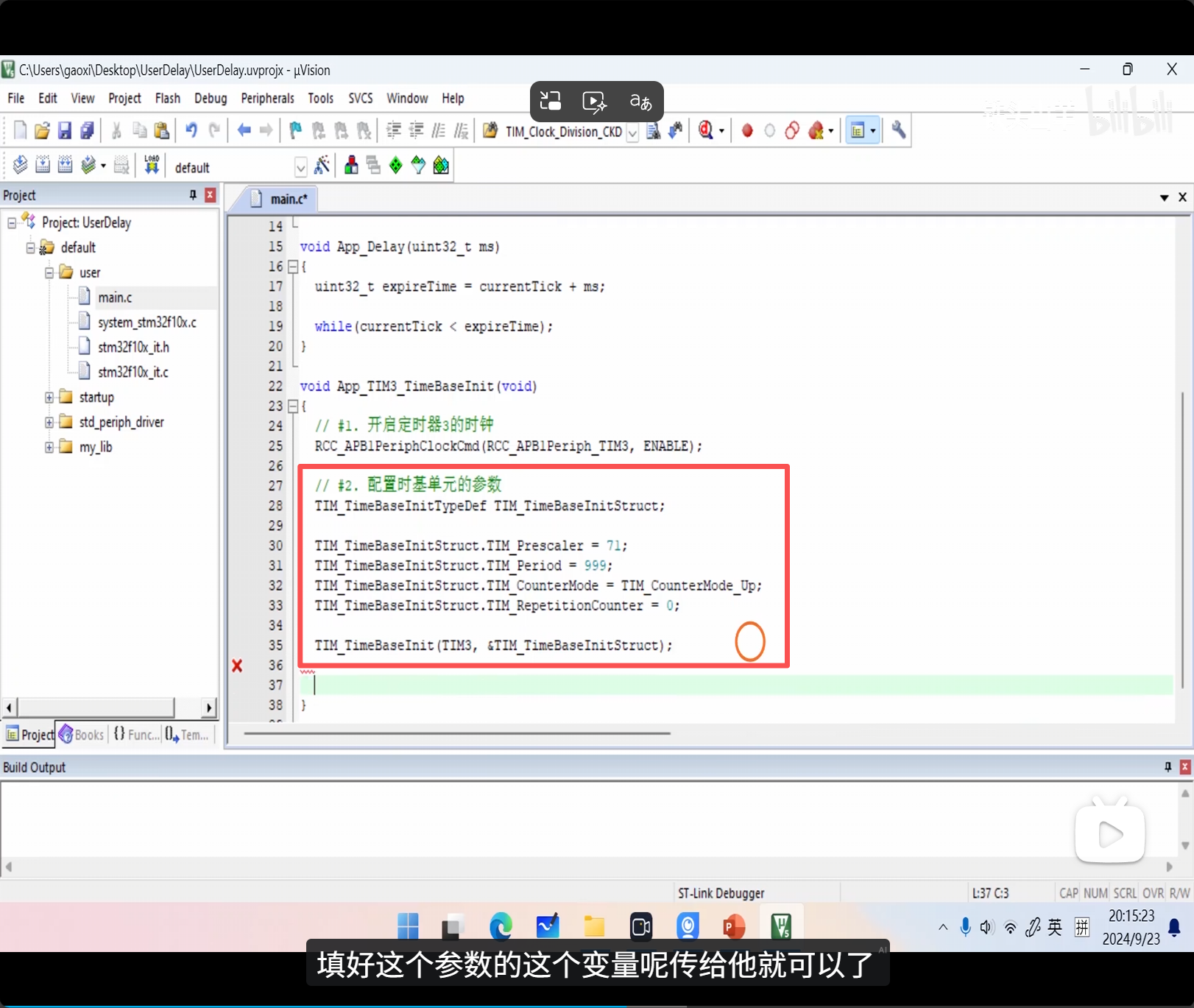The width and height of the screenshot is (1194, 1008).
Task: Select Software Packs green diamond icon
Action: point(396,165)
